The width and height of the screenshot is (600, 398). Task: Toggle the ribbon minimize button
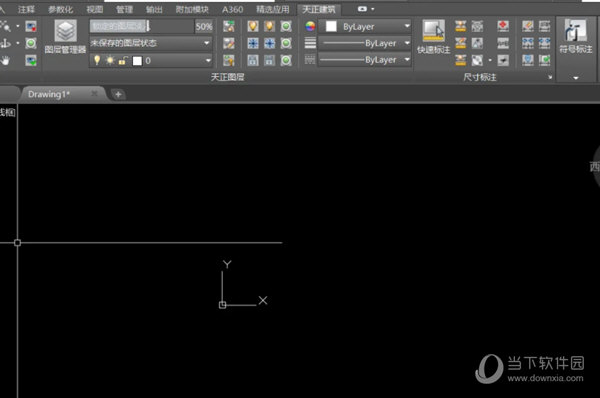click(362, 9)
